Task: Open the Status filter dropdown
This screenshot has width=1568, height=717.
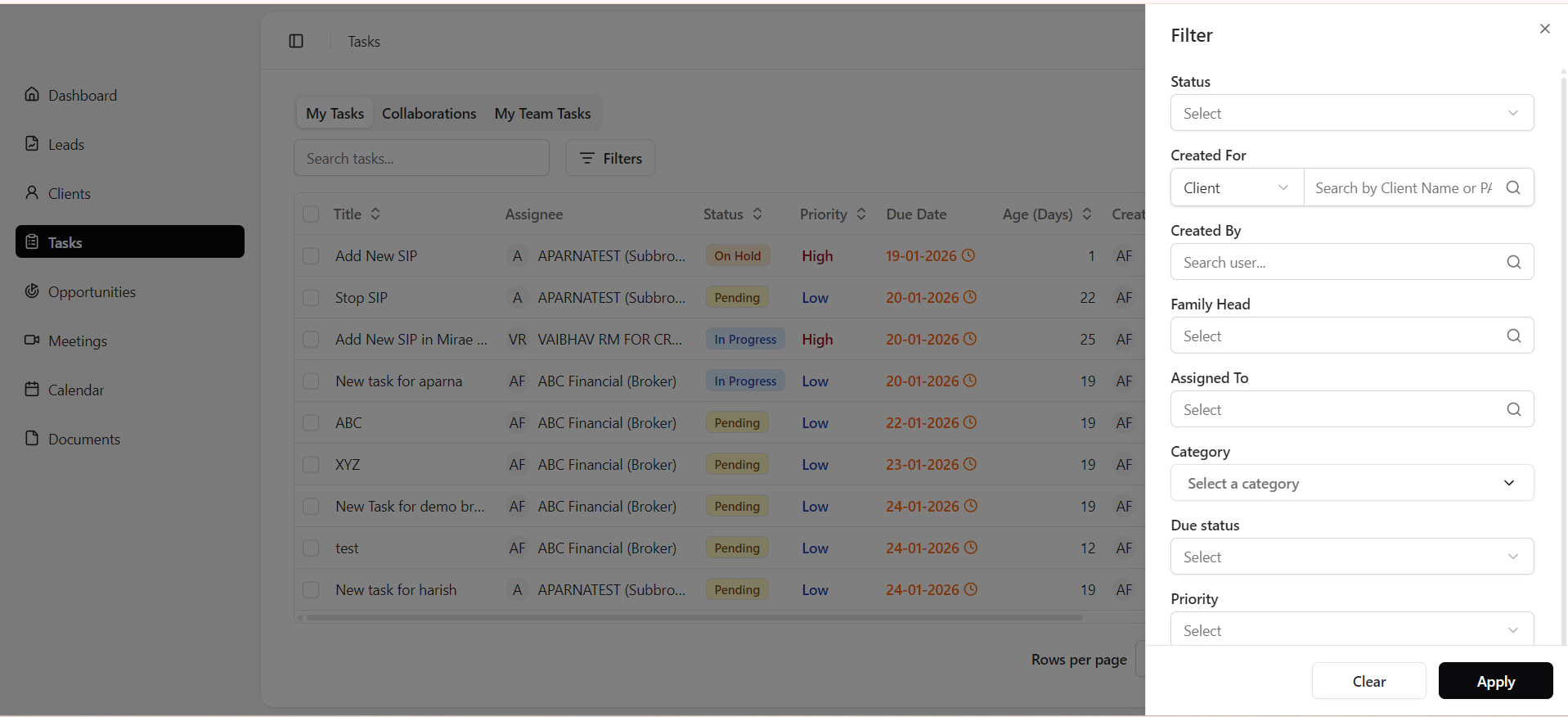Action: coord(1352,113)
